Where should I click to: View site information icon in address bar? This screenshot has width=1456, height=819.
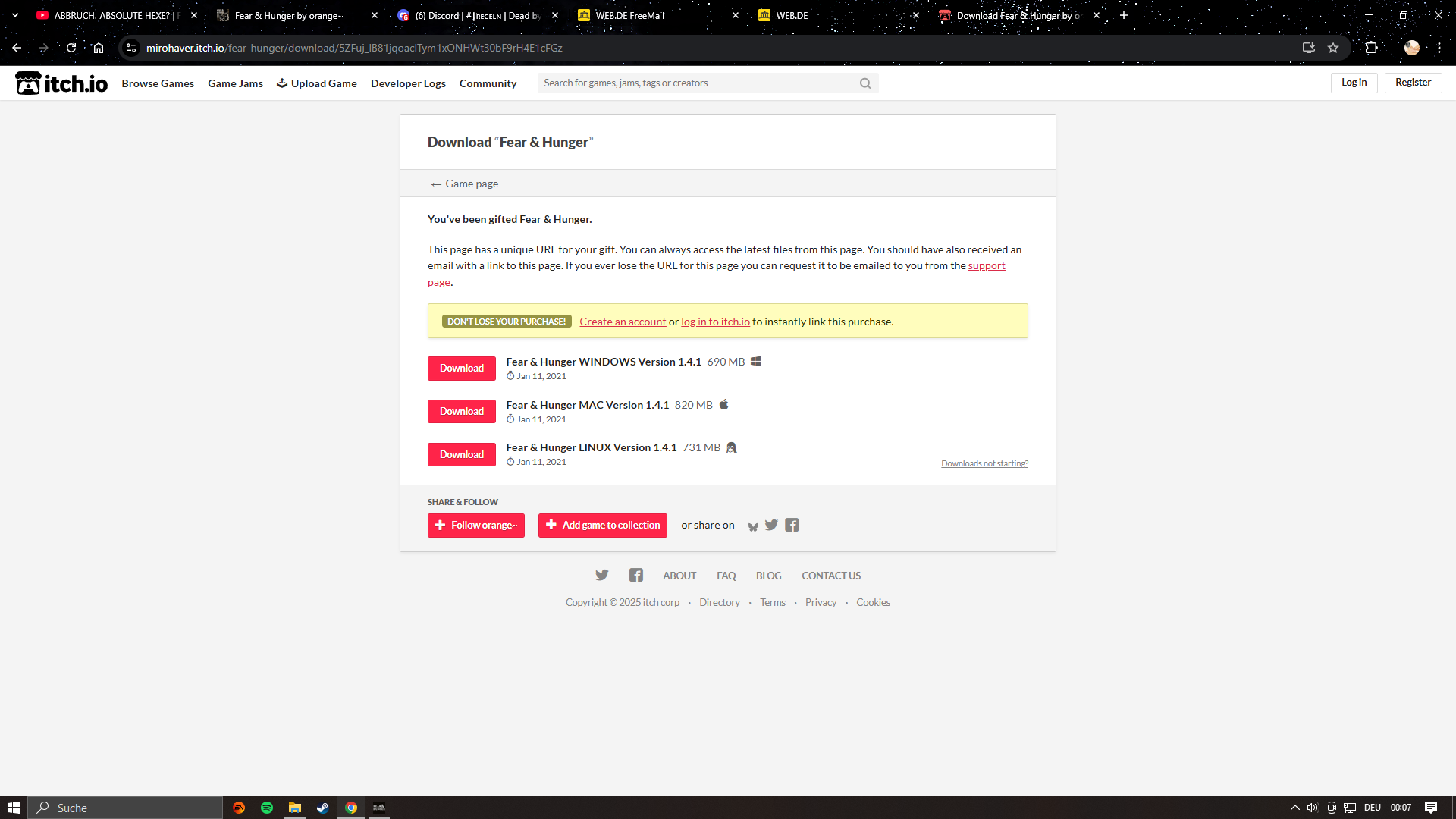pos(131,48)
